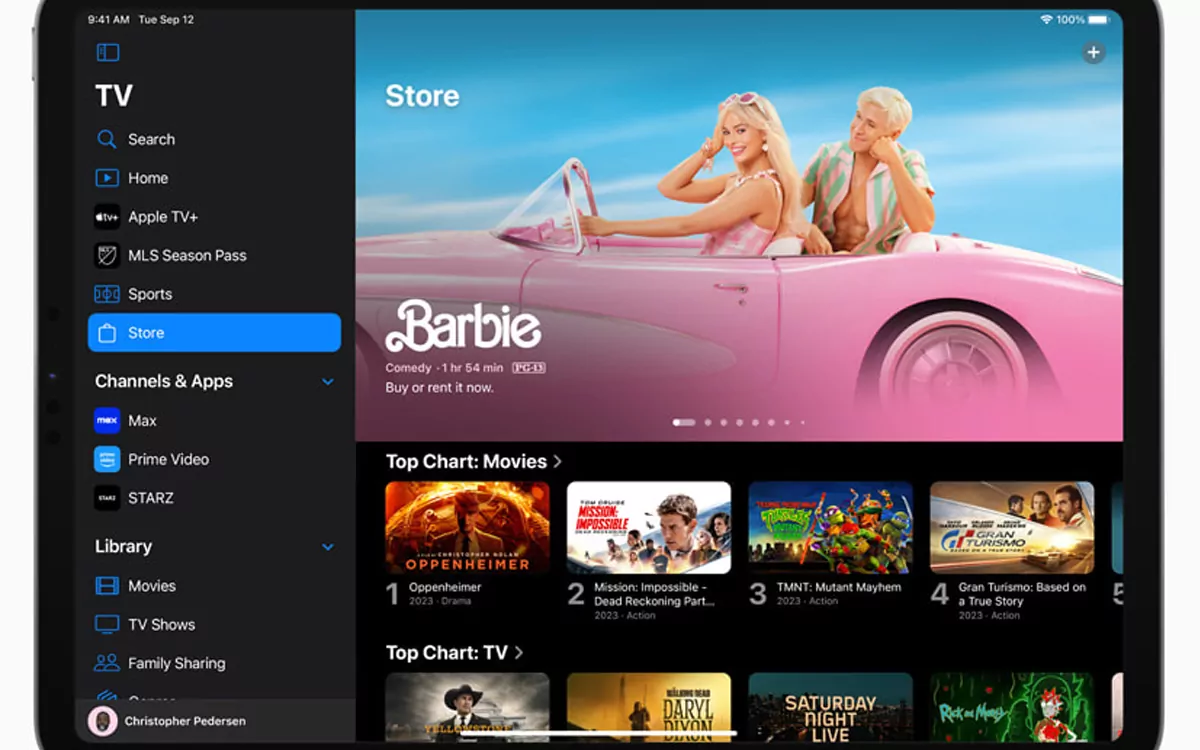Open the Top Chart: Movies list
Viewport: 1200px width, 750px height.
point(474,461)
